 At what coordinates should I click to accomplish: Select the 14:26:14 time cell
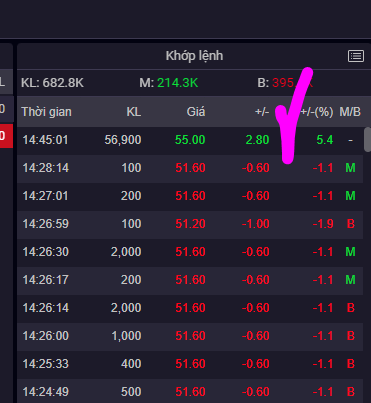[46, 308]
